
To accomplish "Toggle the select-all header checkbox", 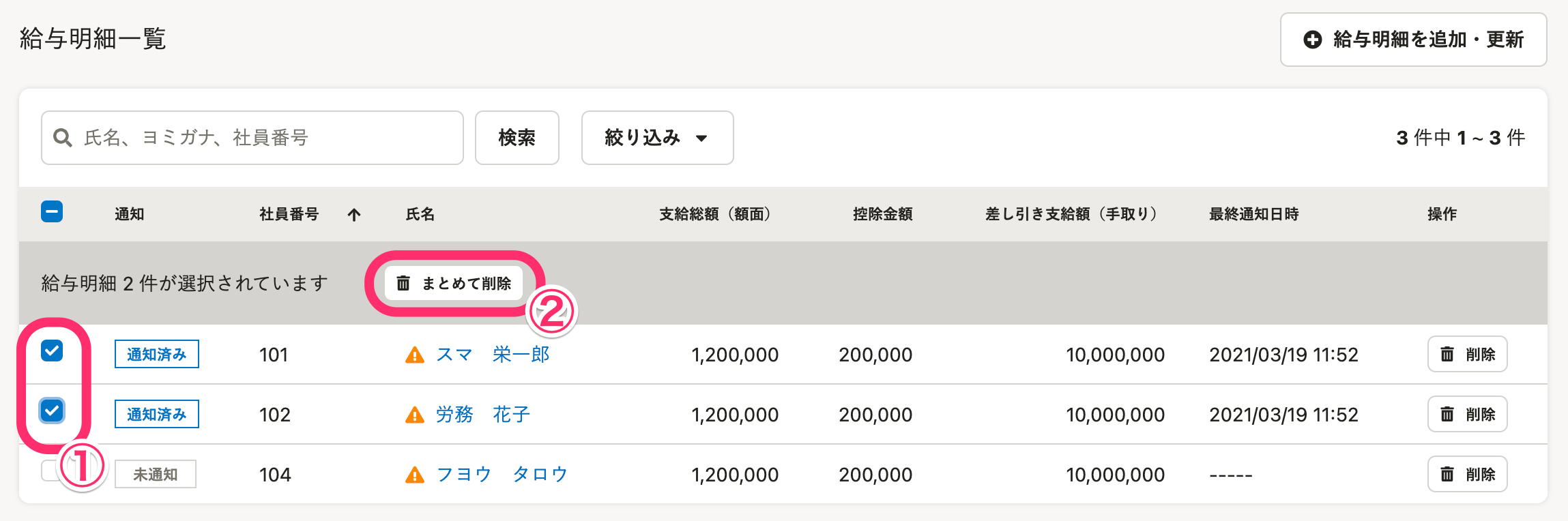I will [x=52, y=211].
